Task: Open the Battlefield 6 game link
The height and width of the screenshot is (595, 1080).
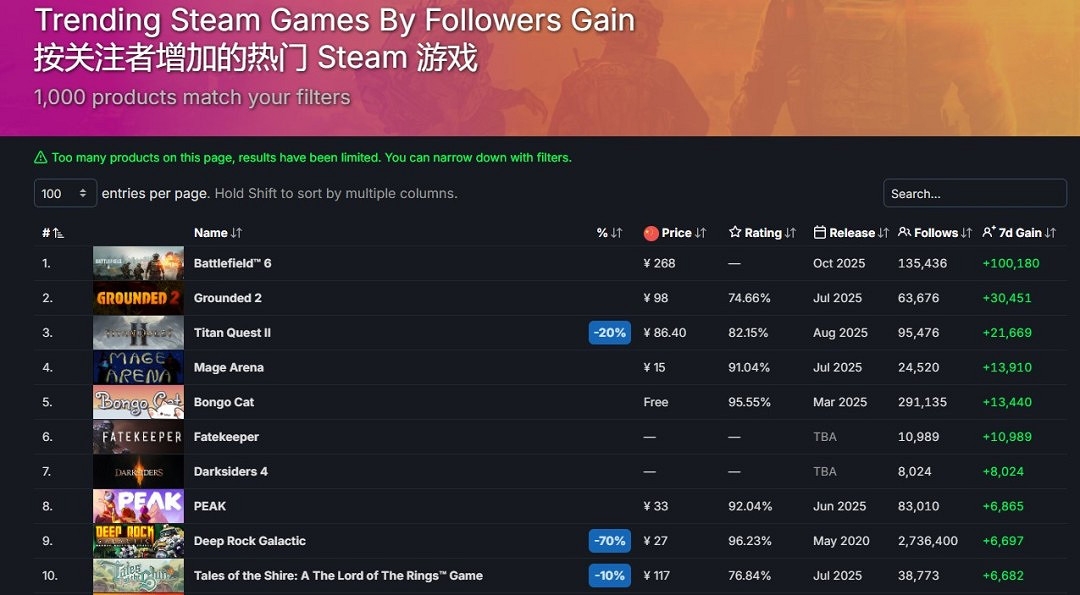Action: [233, 263]
